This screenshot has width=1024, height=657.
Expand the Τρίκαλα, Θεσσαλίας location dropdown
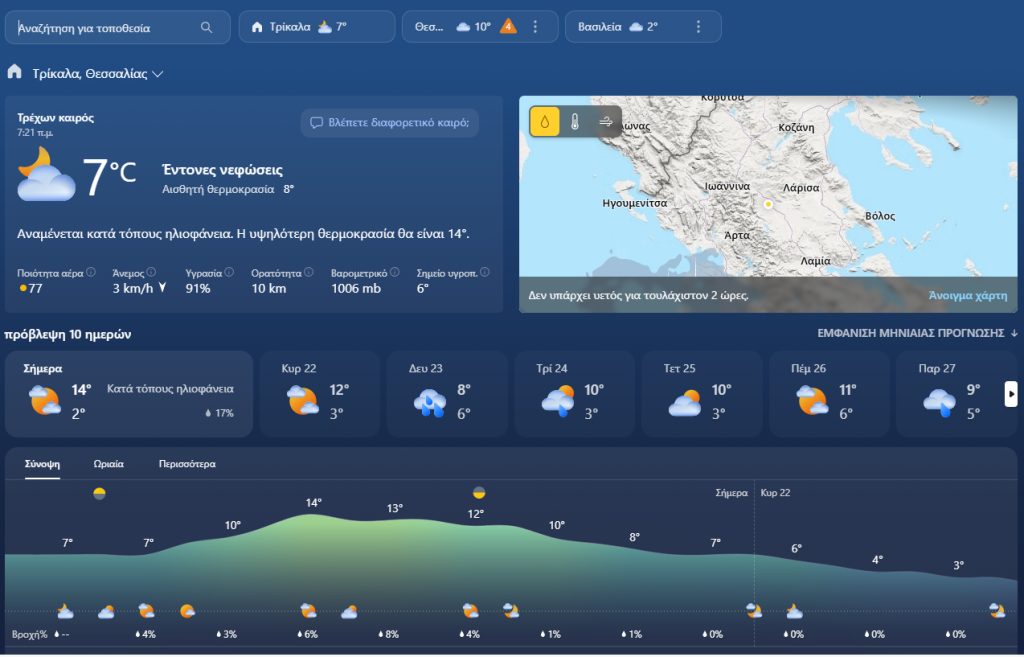click(x=158, y=74)
